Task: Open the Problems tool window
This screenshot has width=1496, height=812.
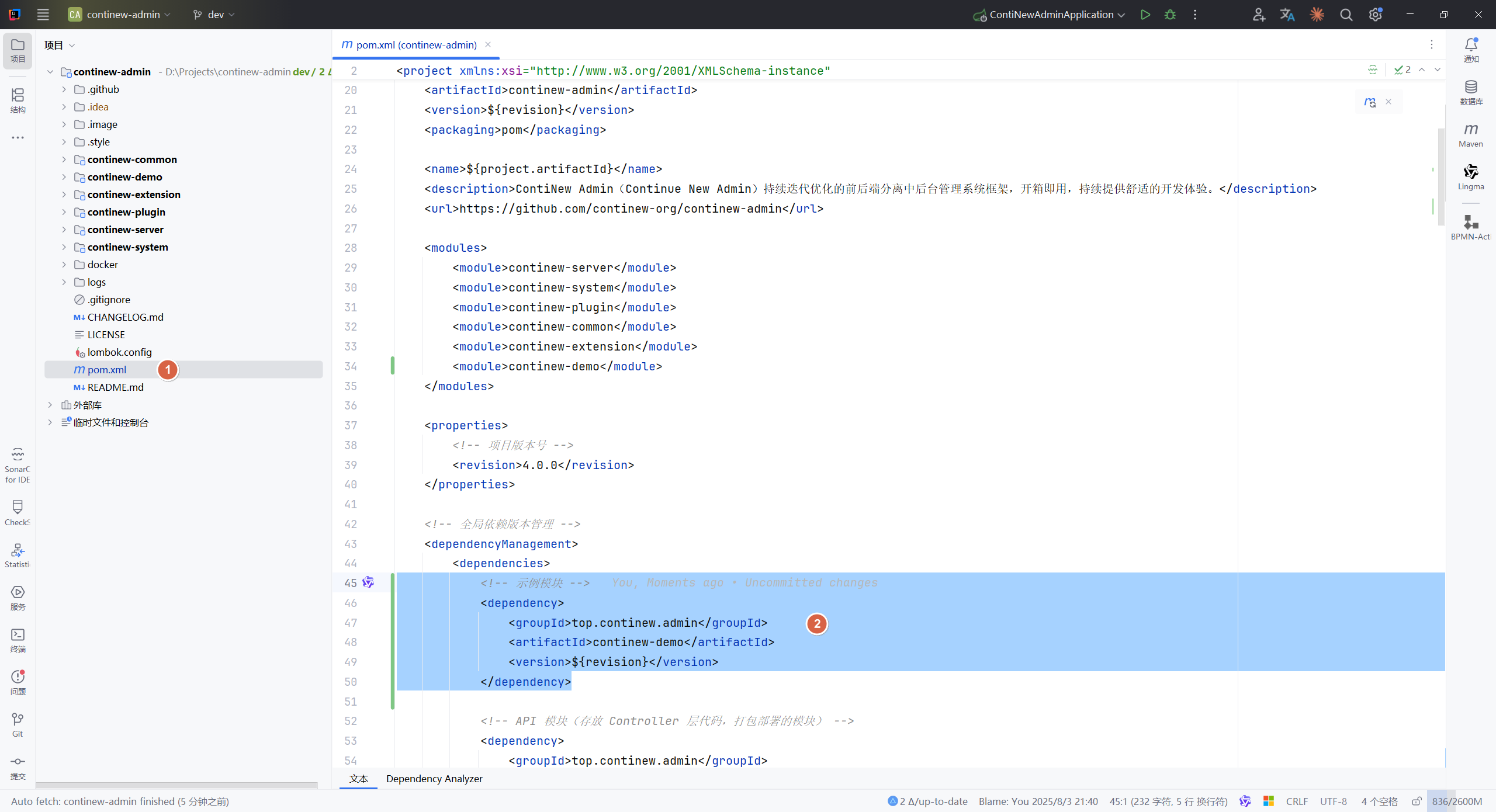Action: (x=18, y=683)
